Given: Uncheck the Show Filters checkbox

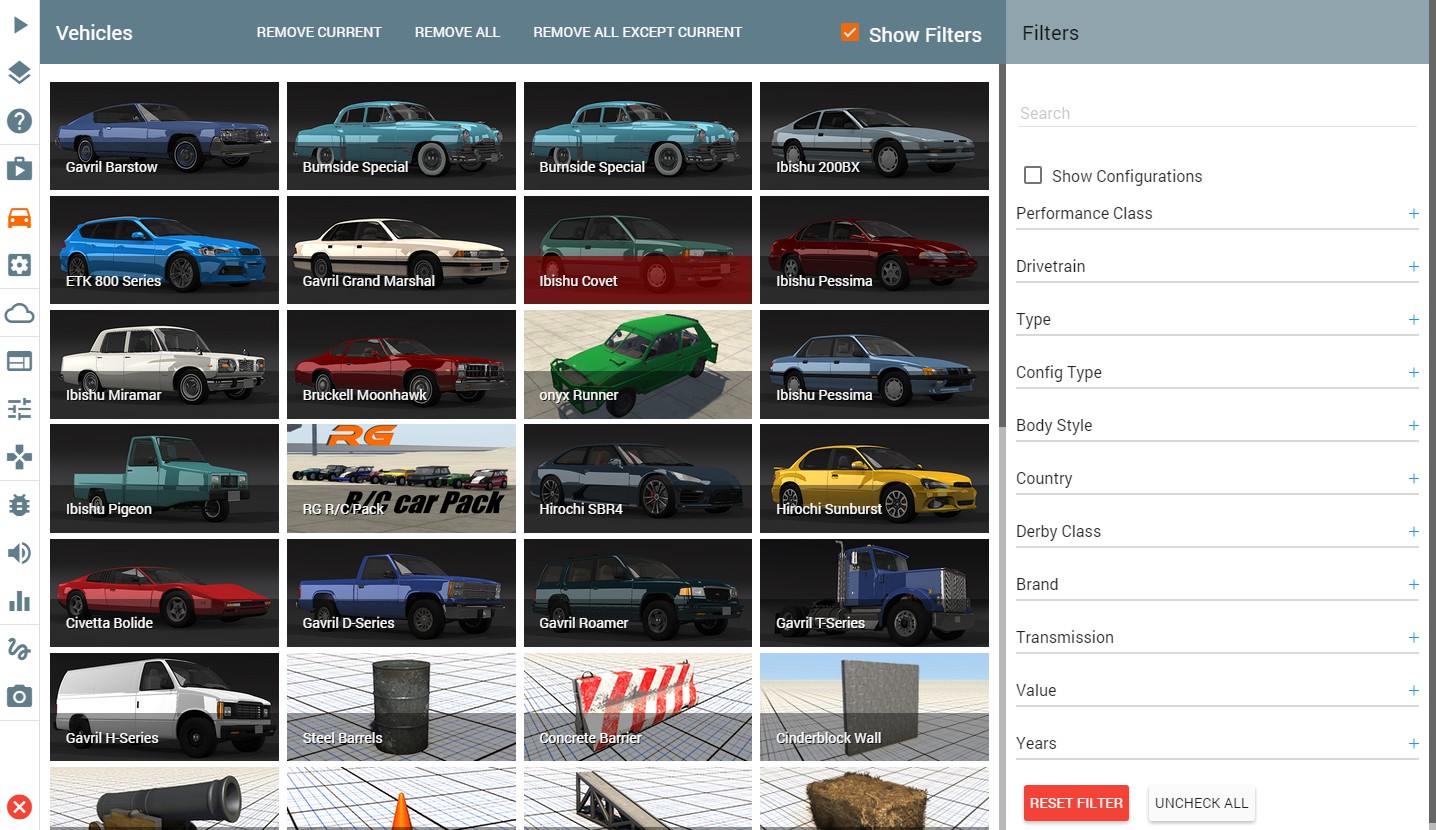Looking at the screenshot, I should [850, 32].
